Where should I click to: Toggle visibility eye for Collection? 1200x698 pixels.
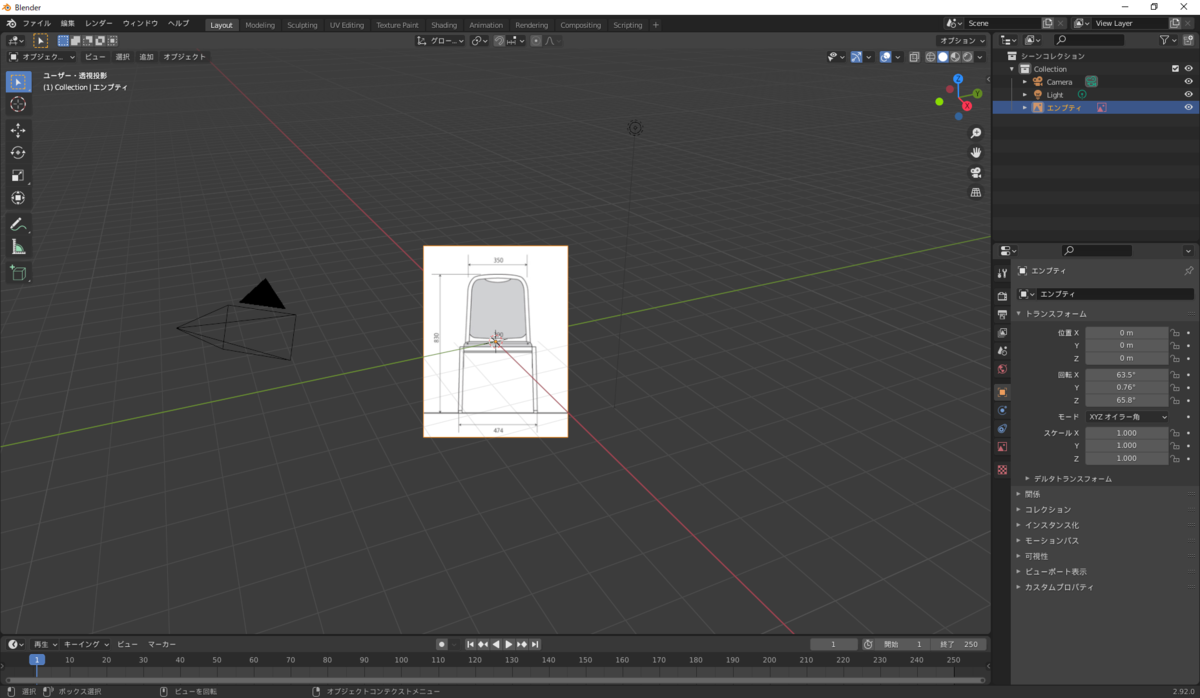[1189, 69]
